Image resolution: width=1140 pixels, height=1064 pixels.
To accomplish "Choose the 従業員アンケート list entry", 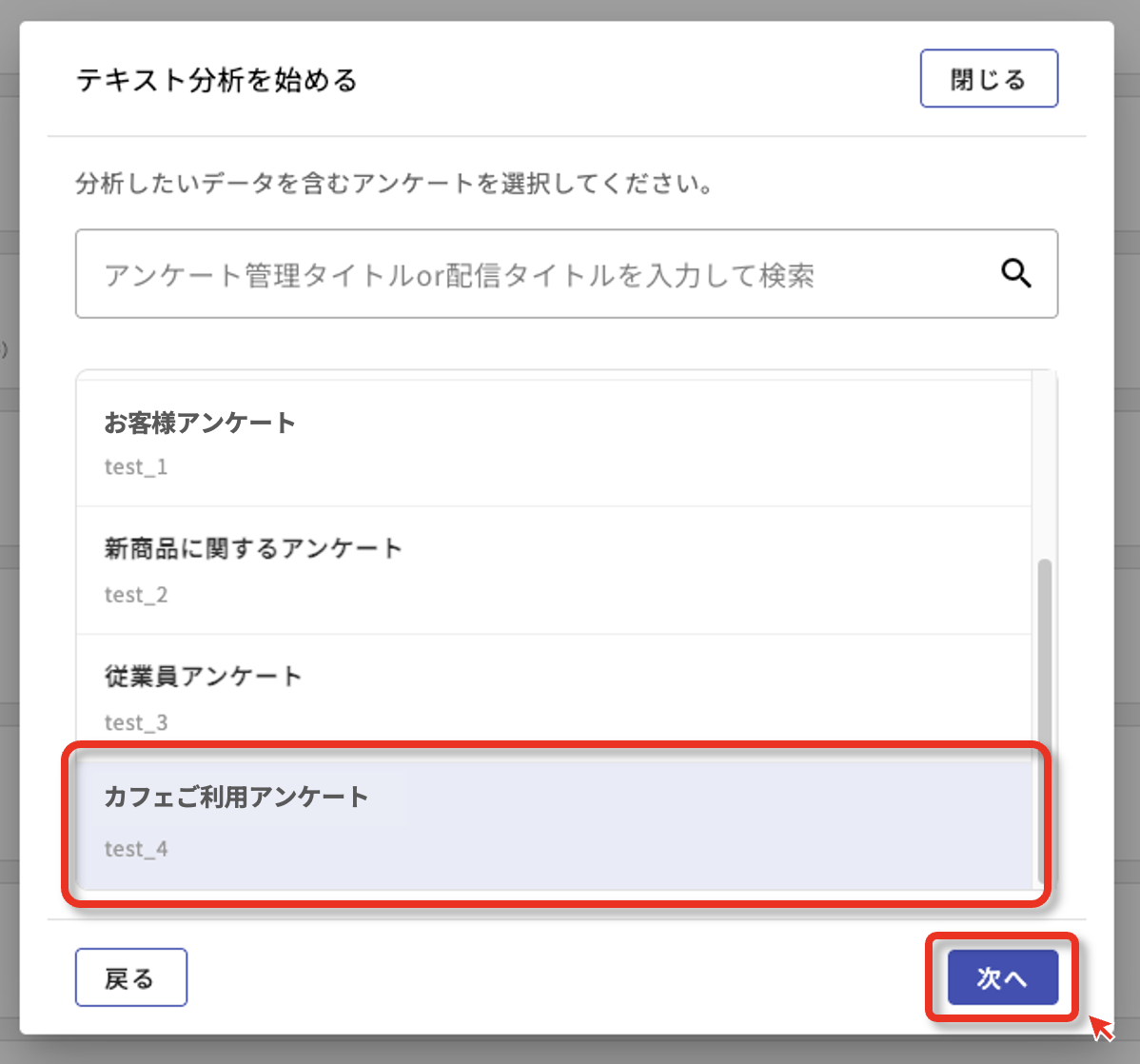I will 203,676.
